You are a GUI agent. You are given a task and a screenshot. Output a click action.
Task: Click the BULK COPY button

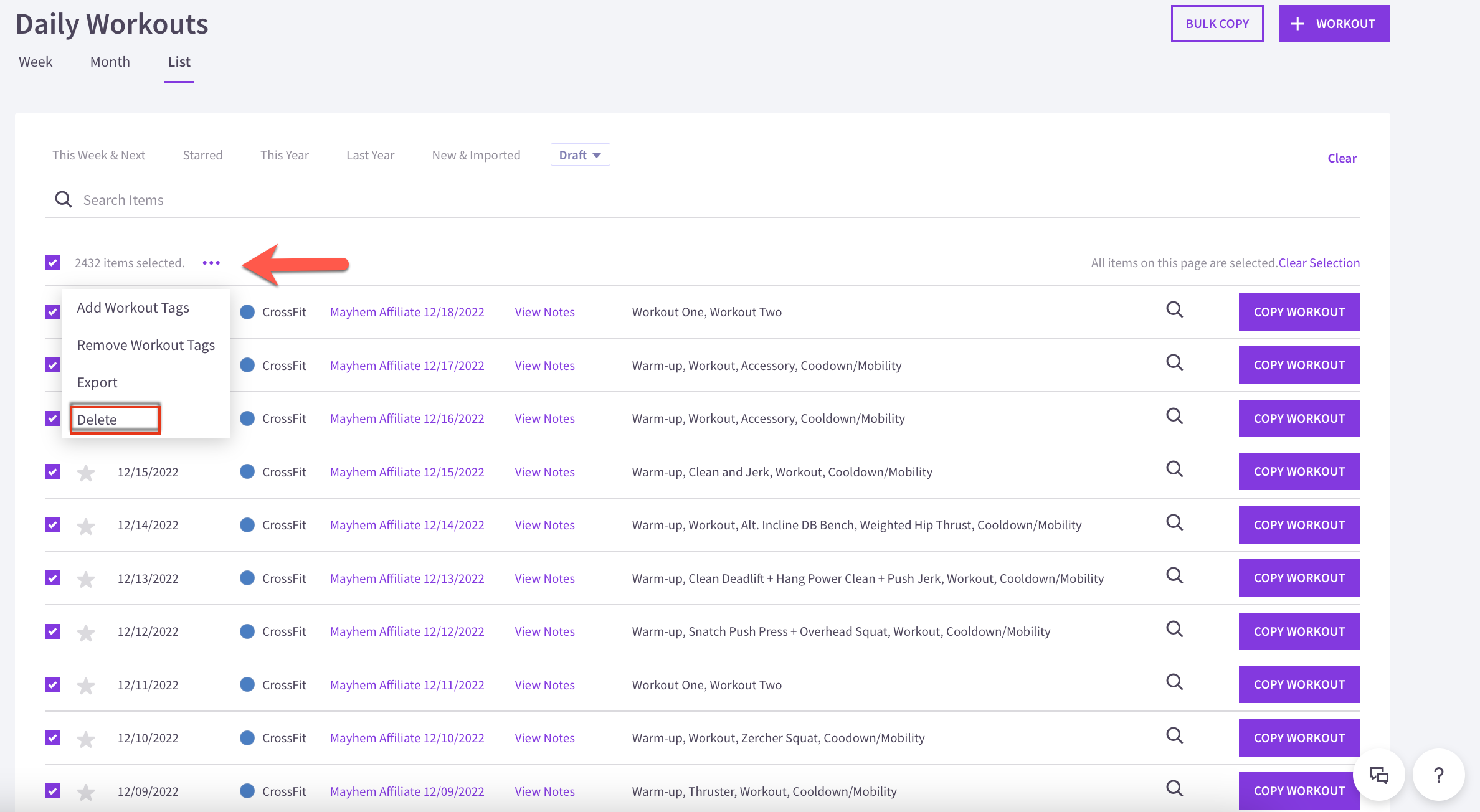[x=1217, y=24]
